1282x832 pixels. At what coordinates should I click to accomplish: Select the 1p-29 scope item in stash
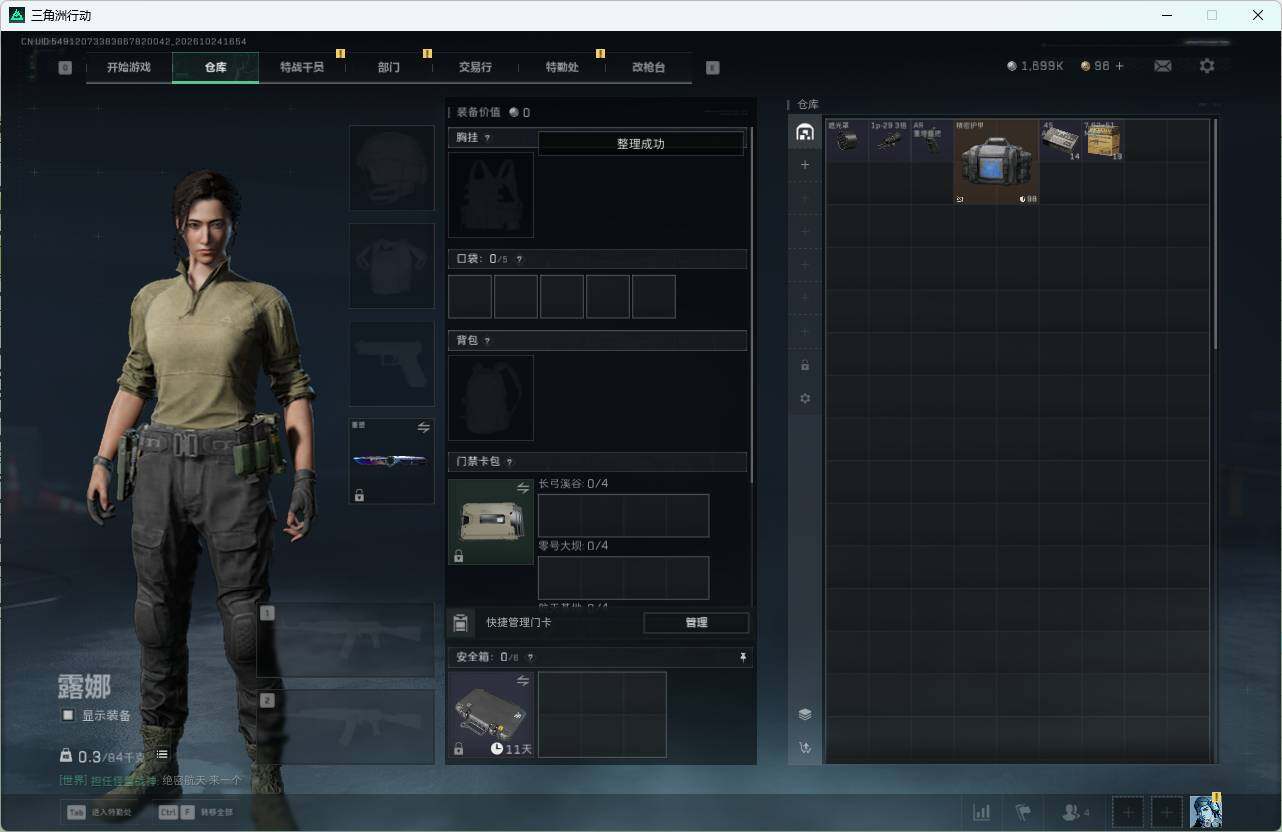(889, 141)
